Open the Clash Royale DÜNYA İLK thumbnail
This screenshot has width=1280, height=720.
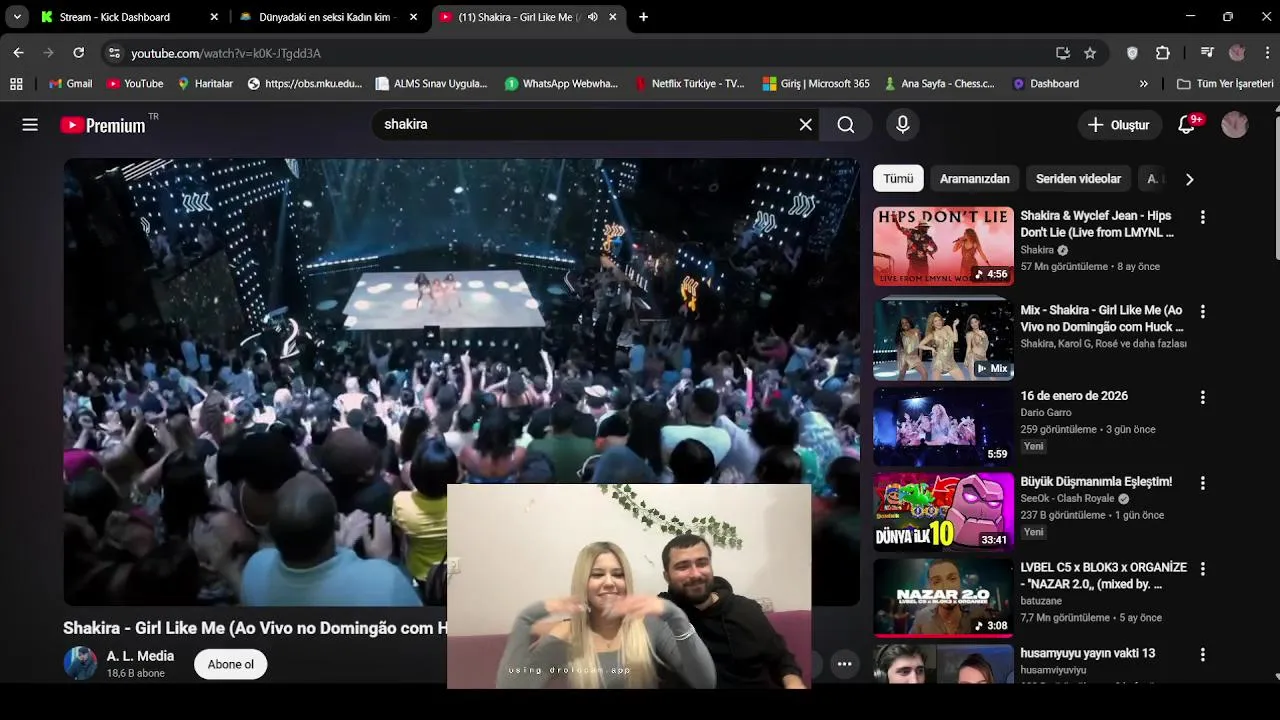943,512
